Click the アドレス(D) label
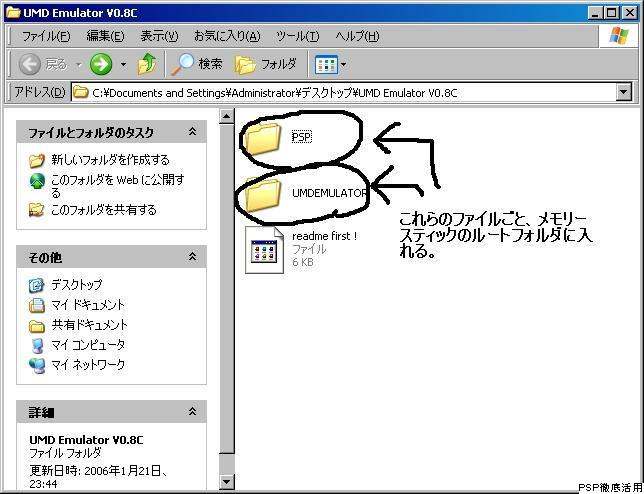The height and width of the screenshot is (494, 644). pos(40,92)
